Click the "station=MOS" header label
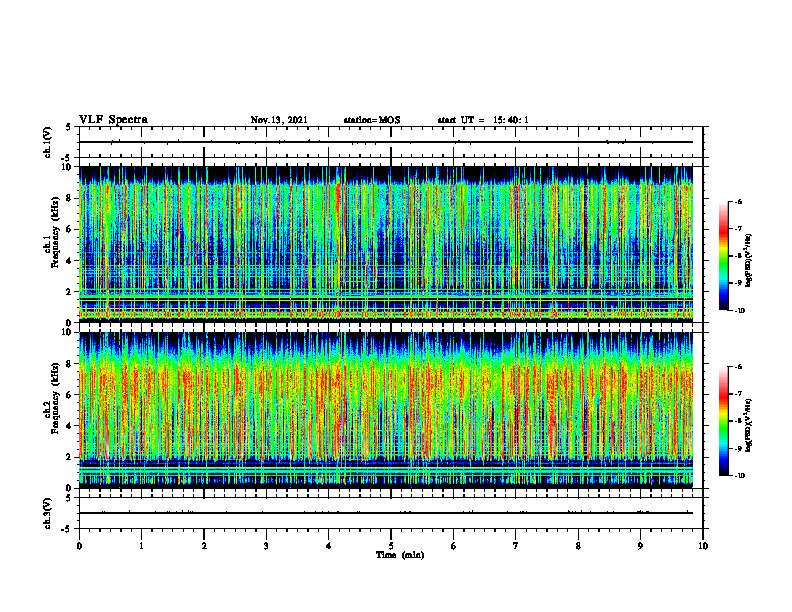This screenshot has height=612, width=792. [x=372, y=120]
